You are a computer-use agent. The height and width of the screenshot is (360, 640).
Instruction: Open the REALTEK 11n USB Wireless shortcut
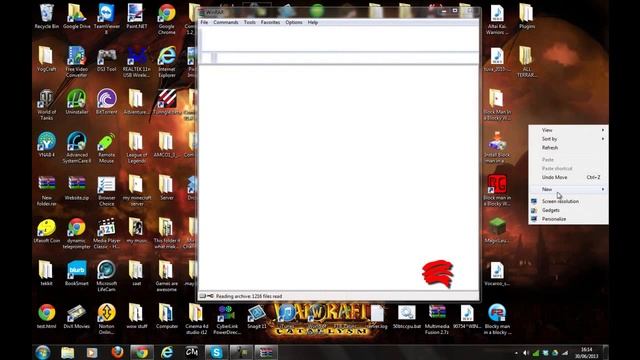(136, 61)
